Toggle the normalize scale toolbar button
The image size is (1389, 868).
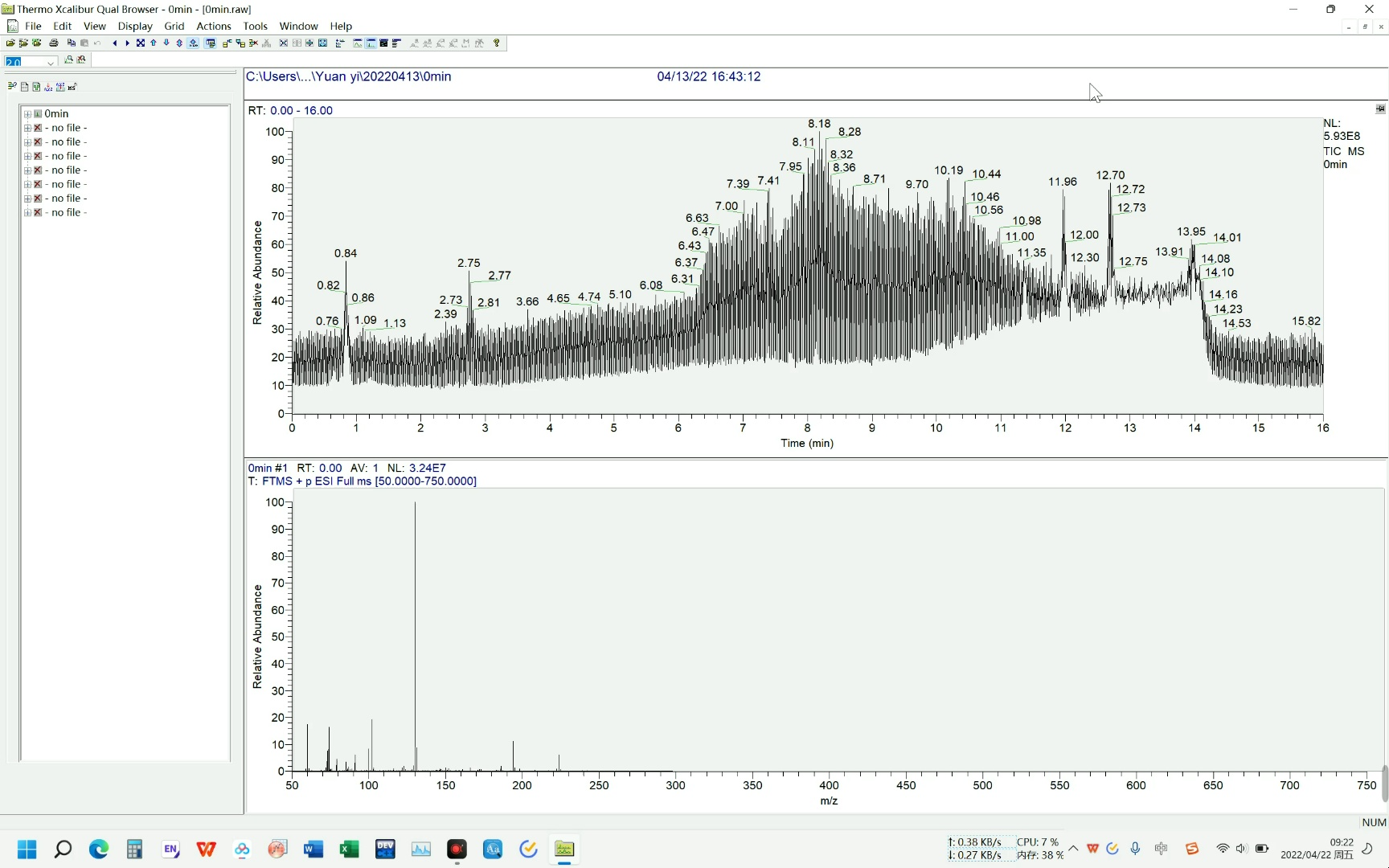(x=193, y=43)
